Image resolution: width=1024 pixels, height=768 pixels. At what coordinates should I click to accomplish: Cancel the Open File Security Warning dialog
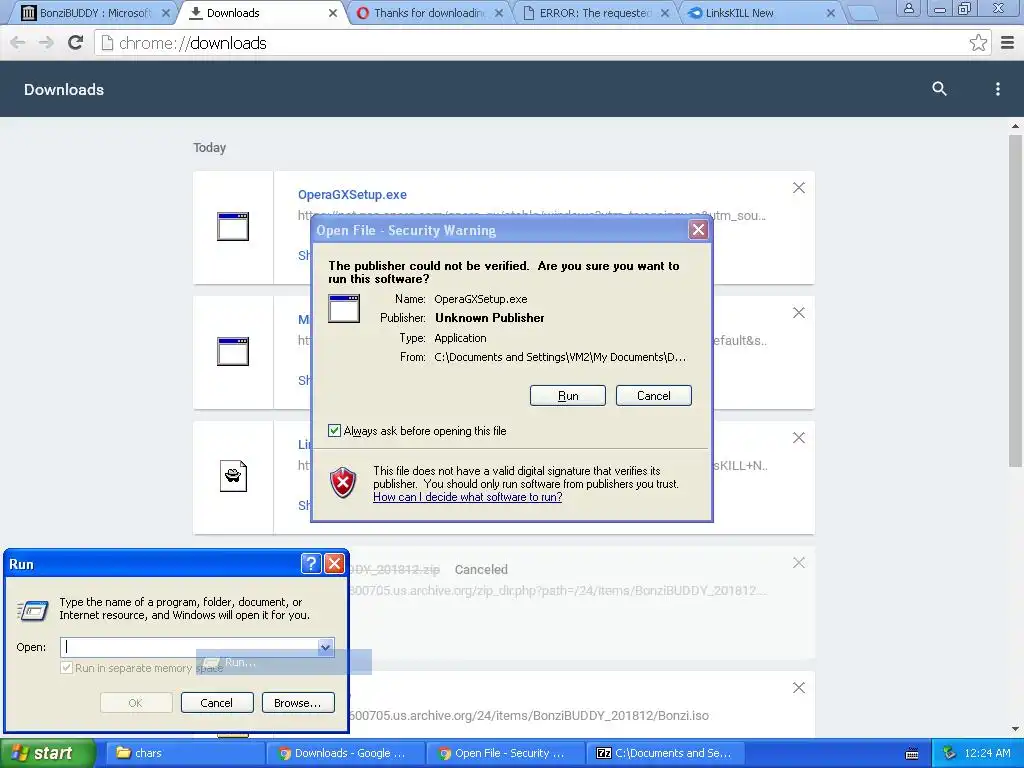click(654, 396)
